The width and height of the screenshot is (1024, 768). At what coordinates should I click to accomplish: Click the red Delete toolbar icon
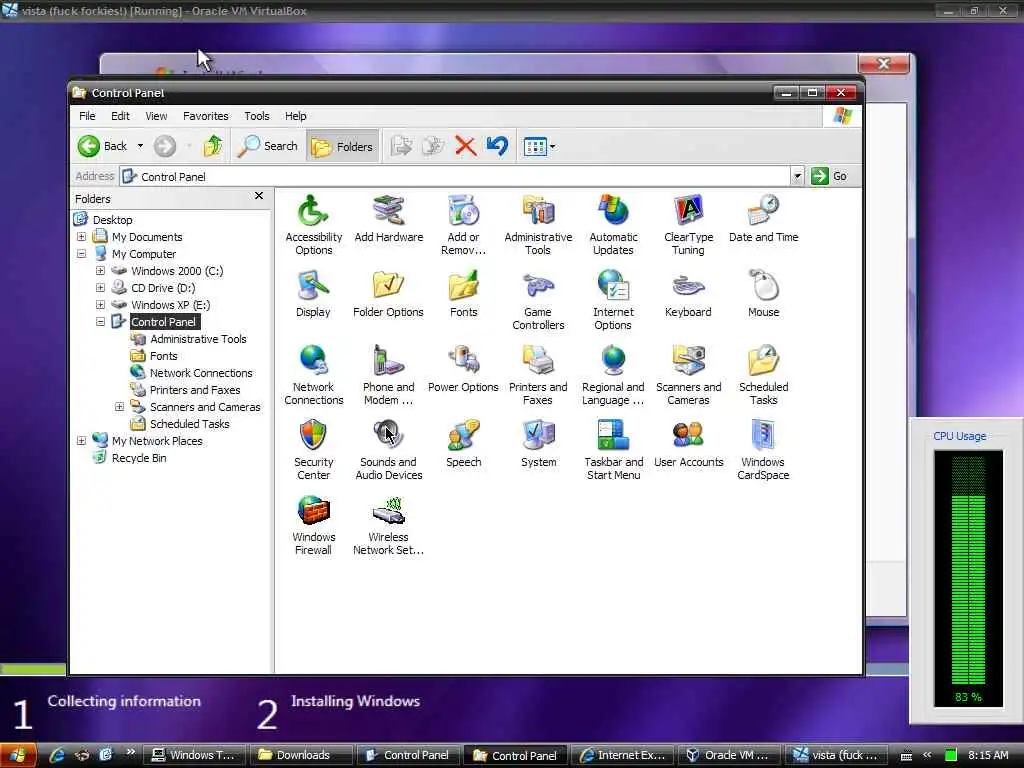click(x=465, y=146)
